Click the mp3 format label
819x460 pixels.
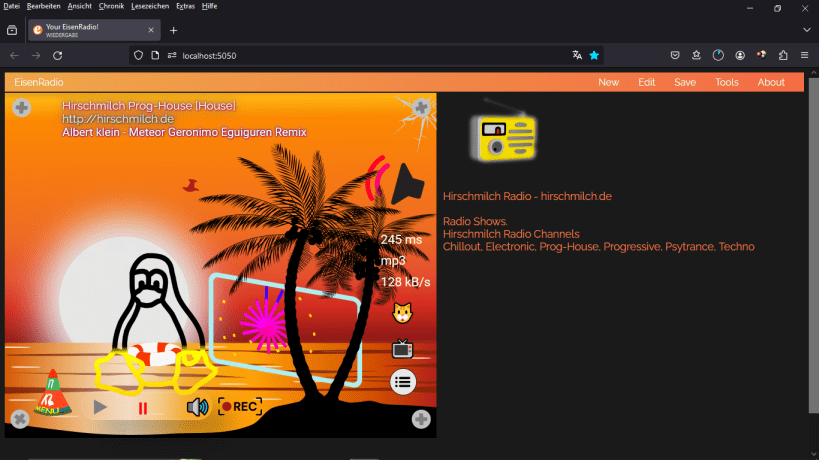click(393, 261)
